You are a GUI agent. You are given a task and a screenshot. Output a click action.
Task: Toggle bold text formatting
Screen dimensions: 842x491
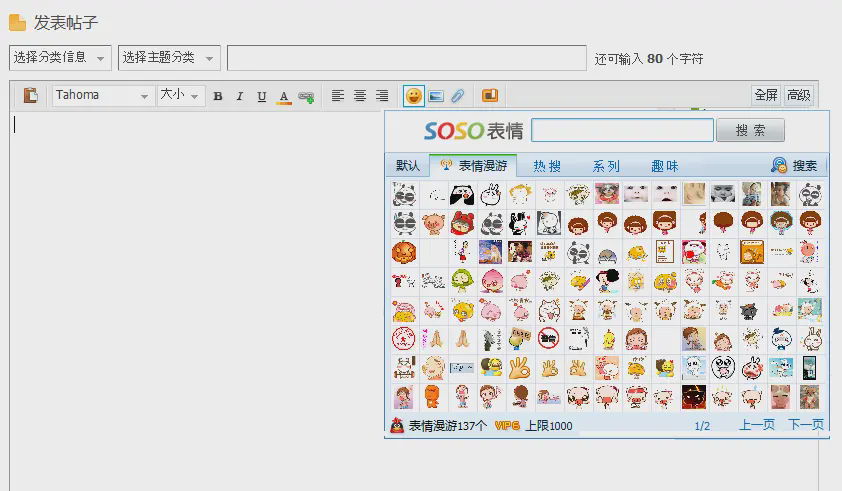click(218, 96)
